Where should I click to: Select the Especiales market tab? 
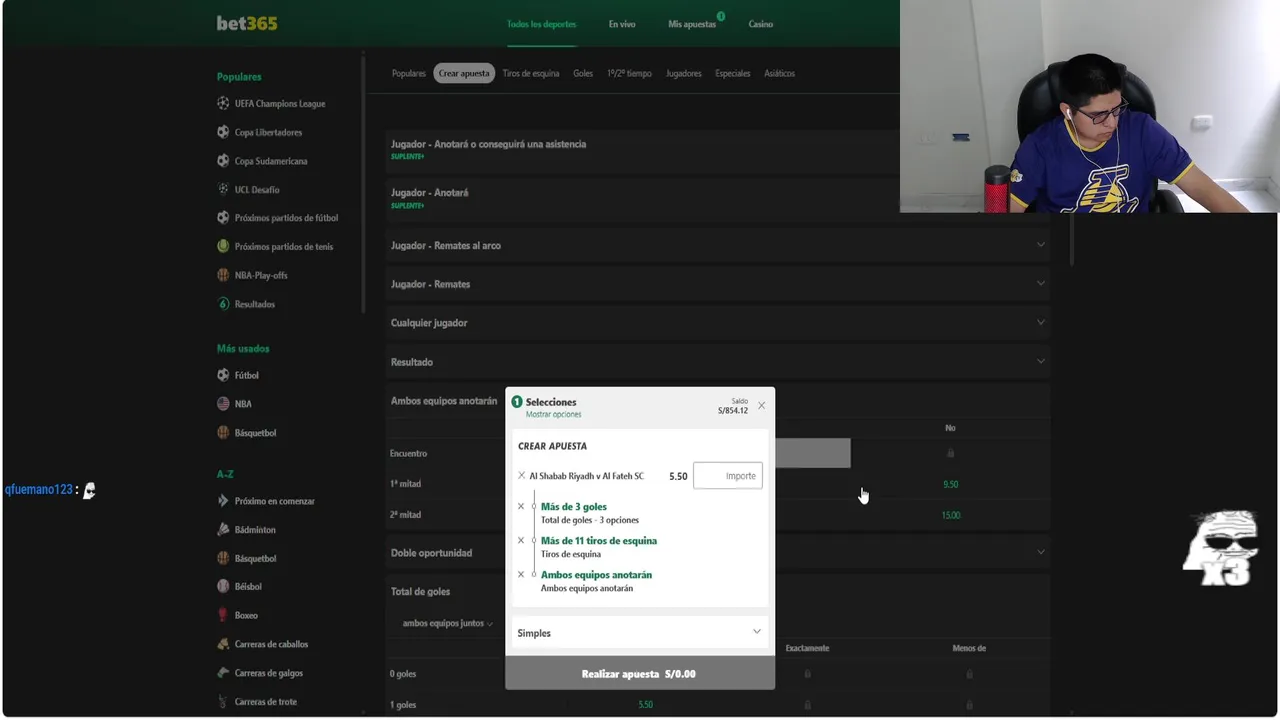(733, 73)
